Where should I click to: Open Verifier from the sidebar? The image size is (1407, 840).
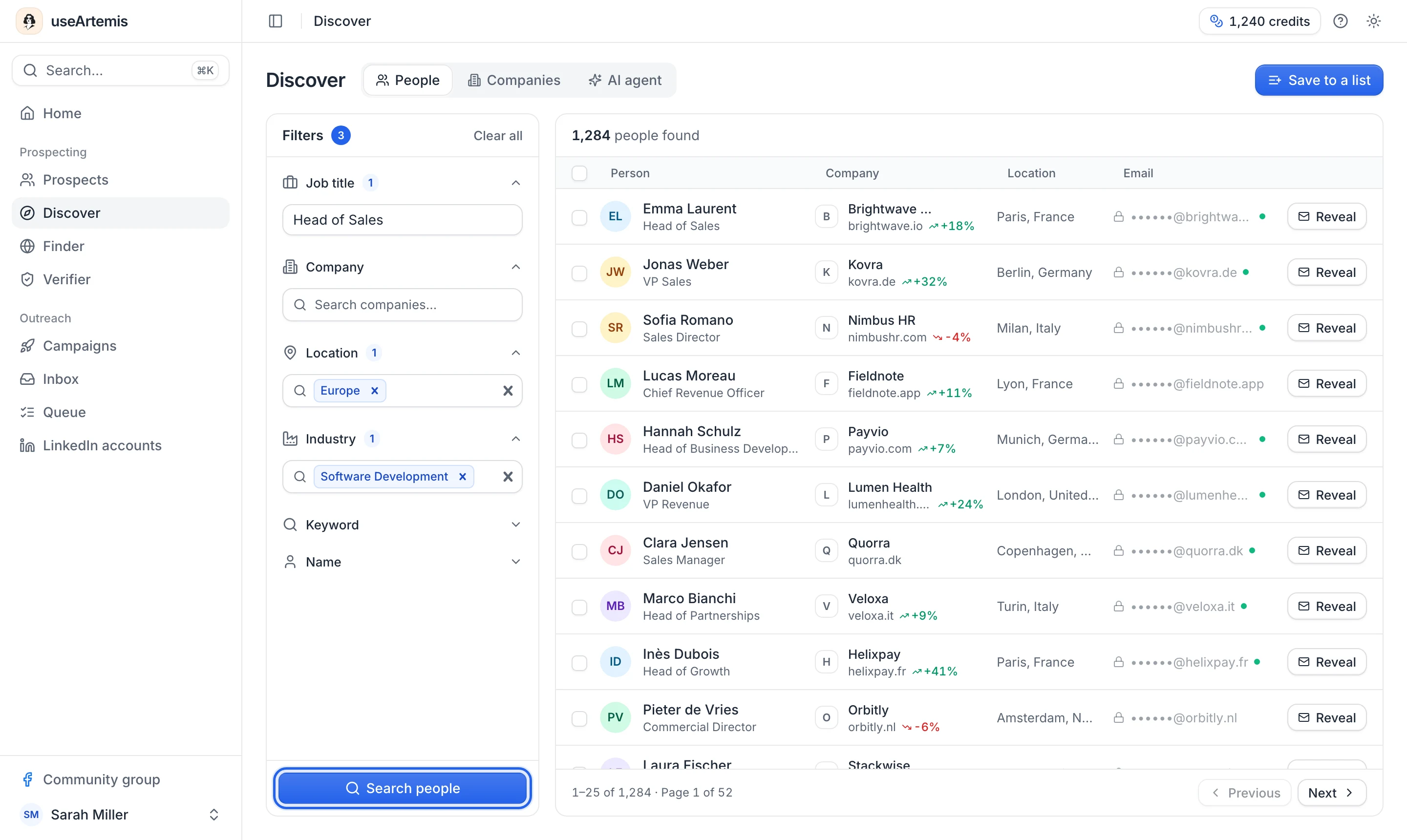pyautogui.click(x=121, y=279)
